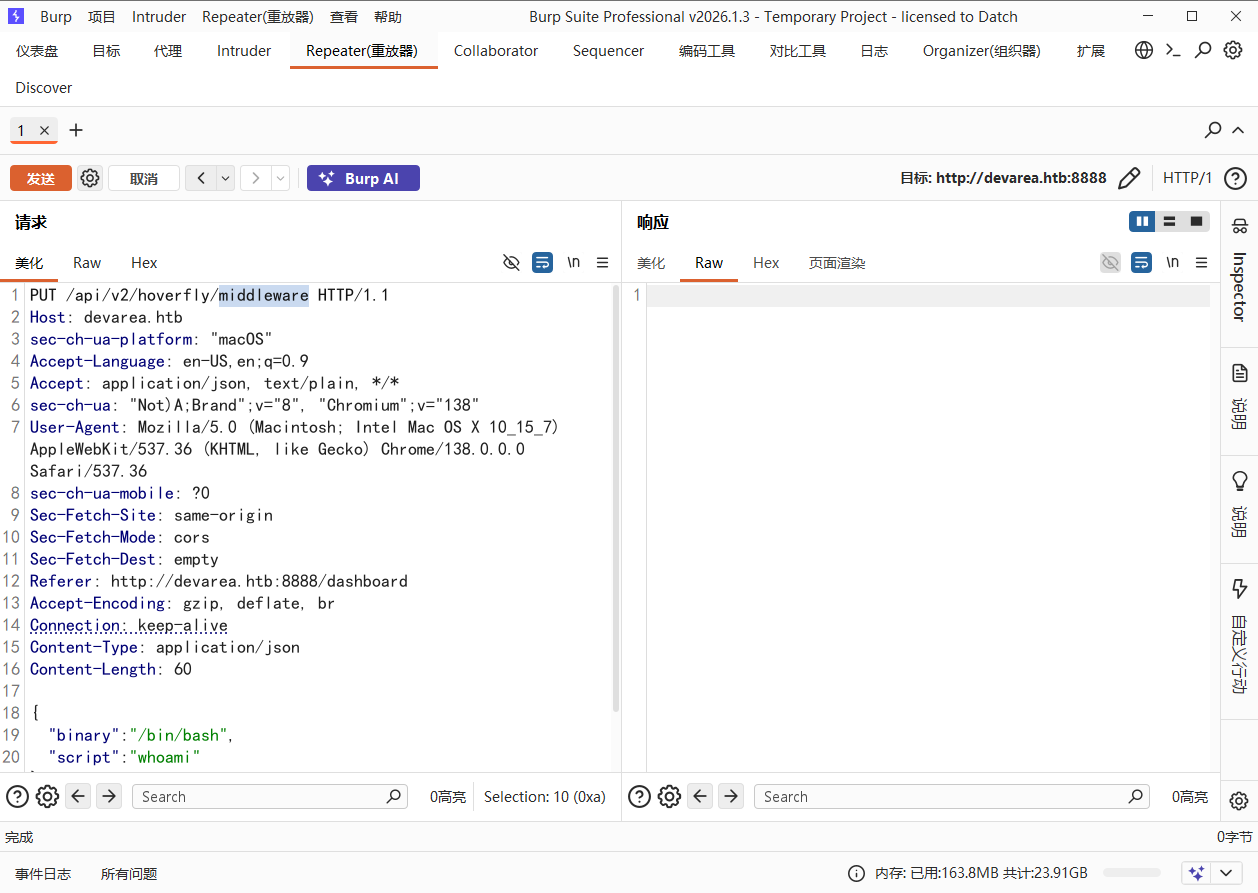Open HTTP/1 protocol selector

[1187, 178]
